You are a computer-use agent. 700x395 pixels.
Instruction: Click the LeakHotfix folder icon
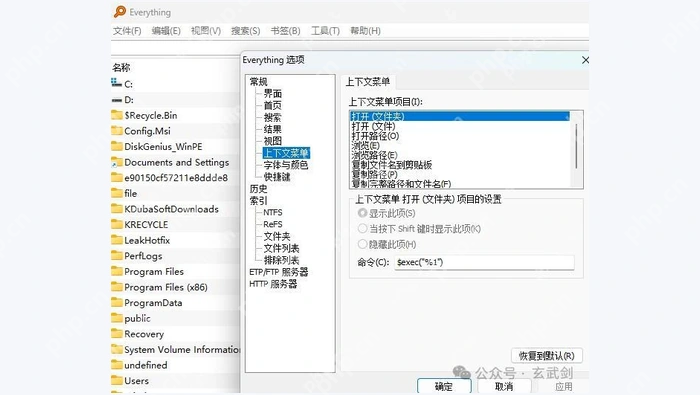(117, 240)
